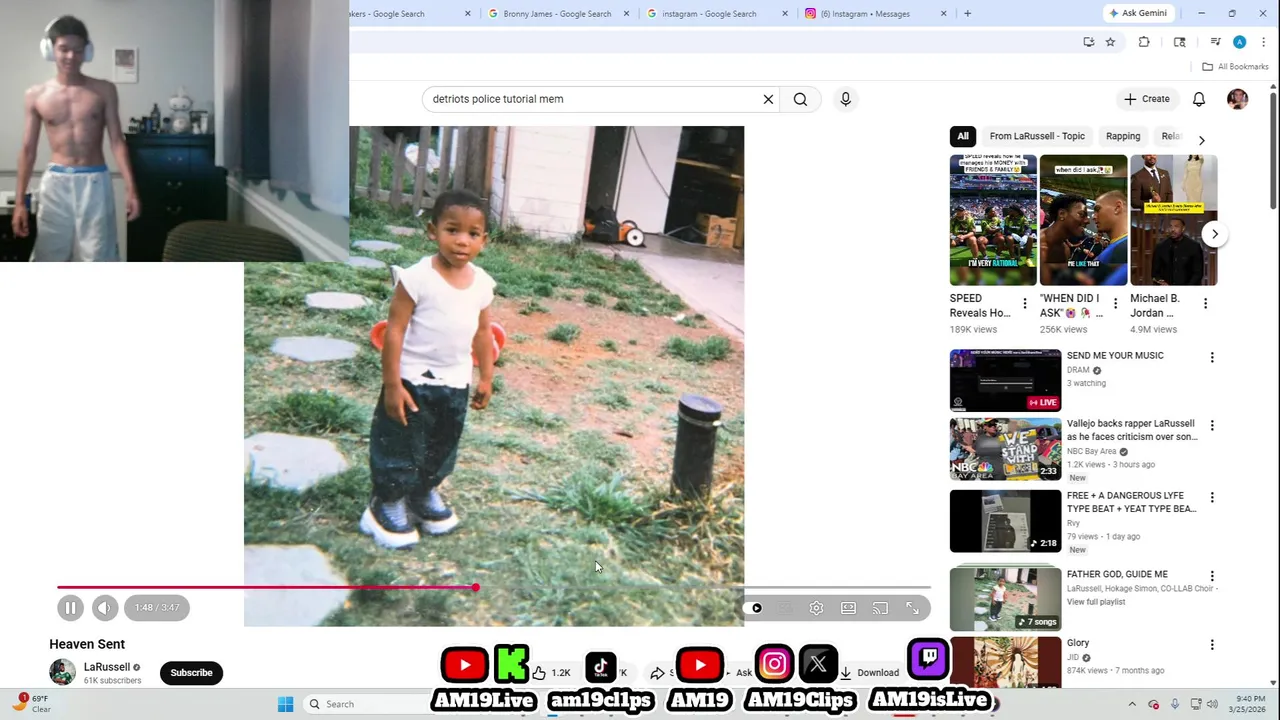Like the video with the thumbs up
The image size is (1280, 720).
(539, 673)
